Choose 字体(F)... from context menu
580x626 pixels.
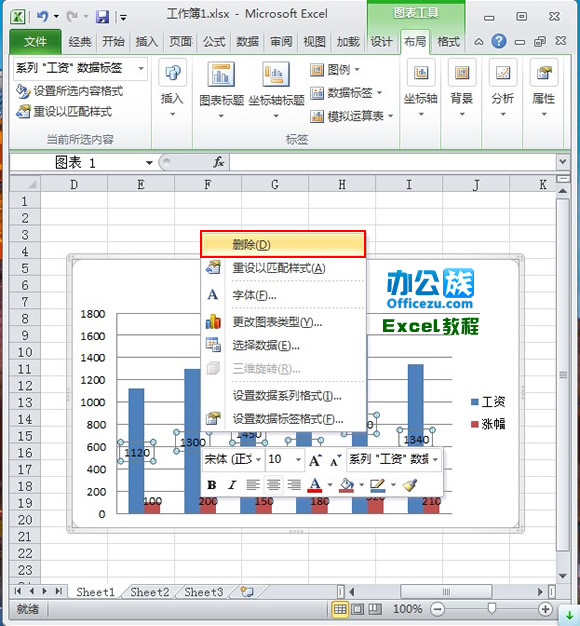pos(283,295)
